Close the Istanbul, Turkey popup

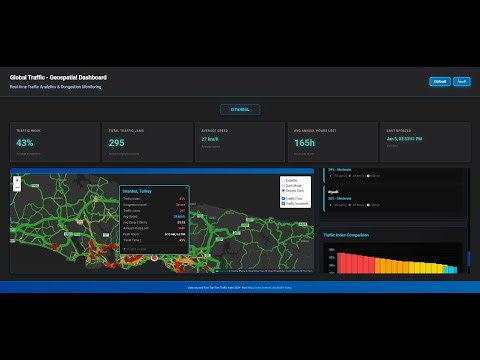186,188
